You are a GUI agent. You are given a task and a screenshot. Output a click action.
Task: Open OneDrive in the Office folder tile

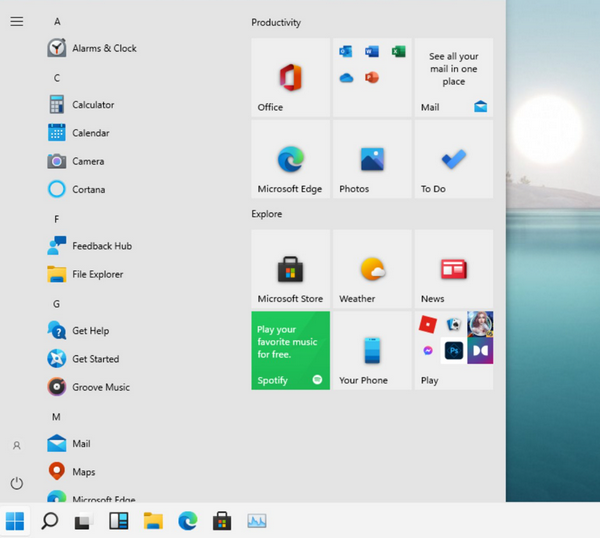(346, 78)
